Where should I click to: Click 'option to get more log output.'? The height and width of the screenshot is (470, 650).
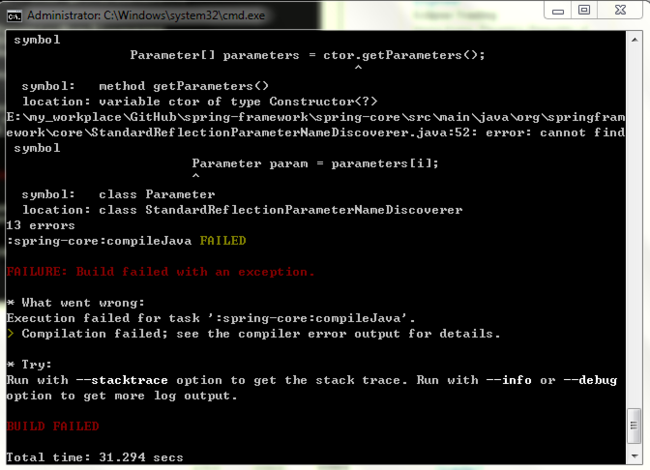click(x=122, y=396)
